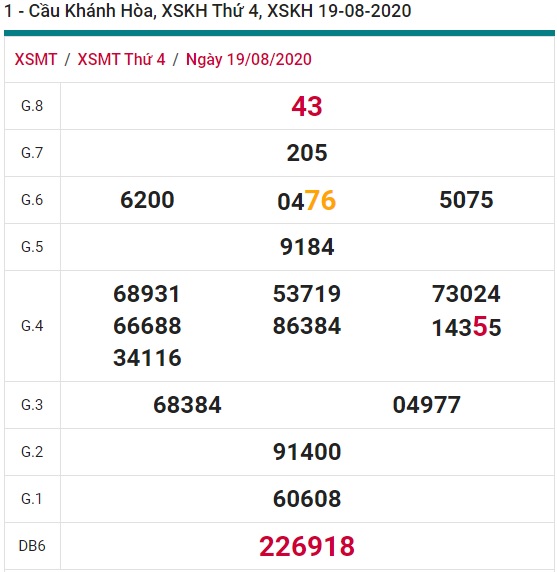The height and width of the screenshot is (572, 557).
Task: Select the G.4 number 68931
Action: pos(147,294)
